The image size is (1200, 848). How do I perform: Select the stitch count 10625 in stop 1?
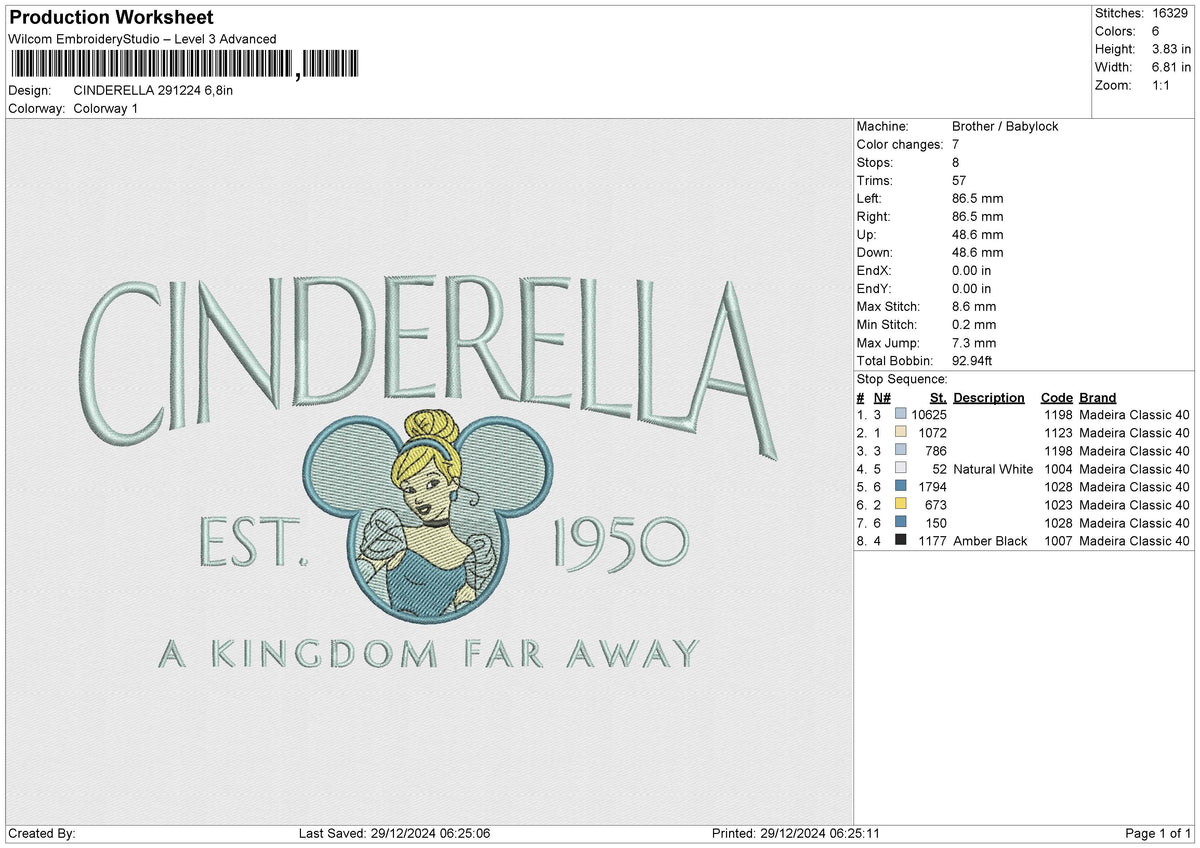[x=929, y=414]
